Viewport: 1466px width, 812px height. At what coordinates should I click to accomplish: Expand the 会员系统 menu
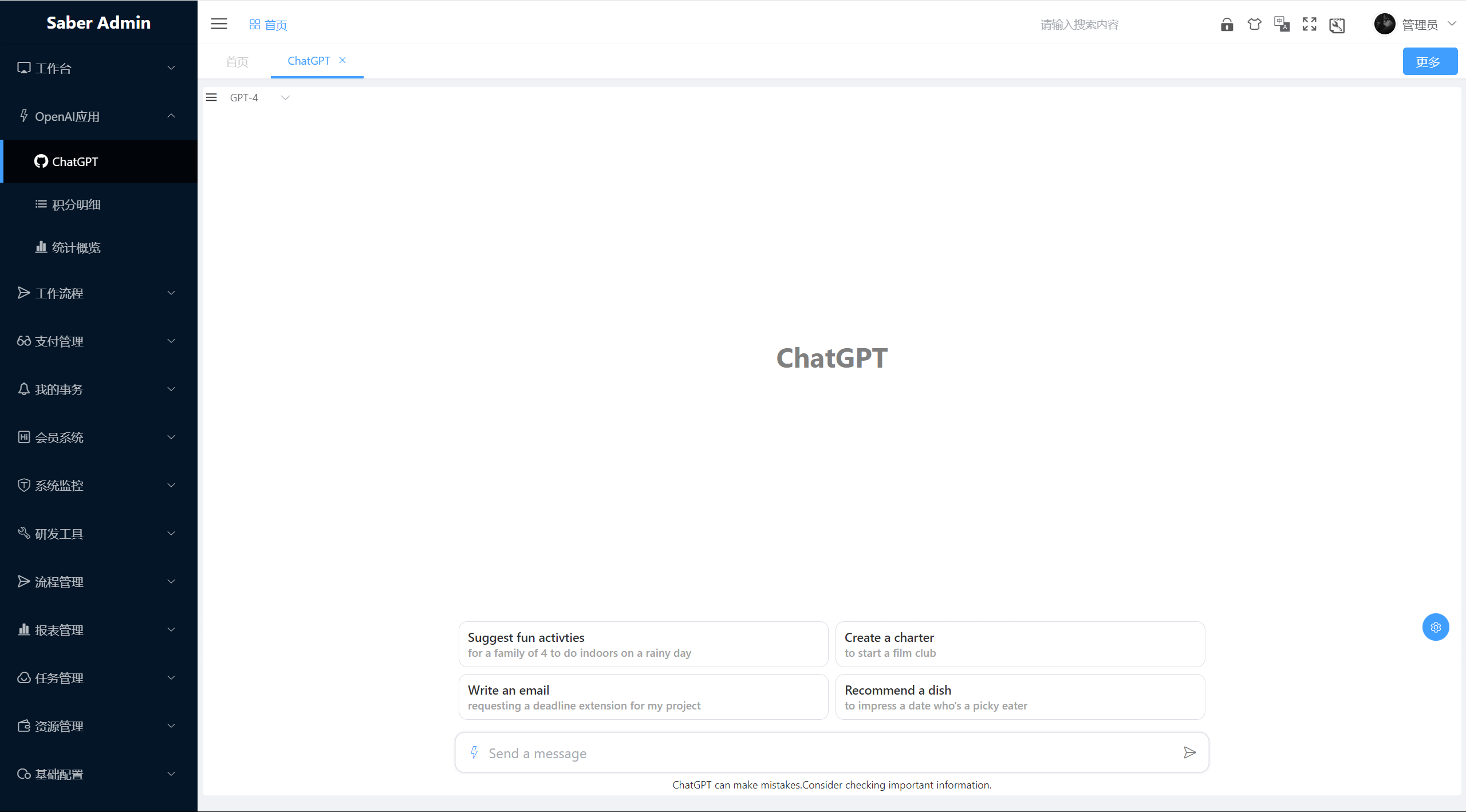pos(98,437)
